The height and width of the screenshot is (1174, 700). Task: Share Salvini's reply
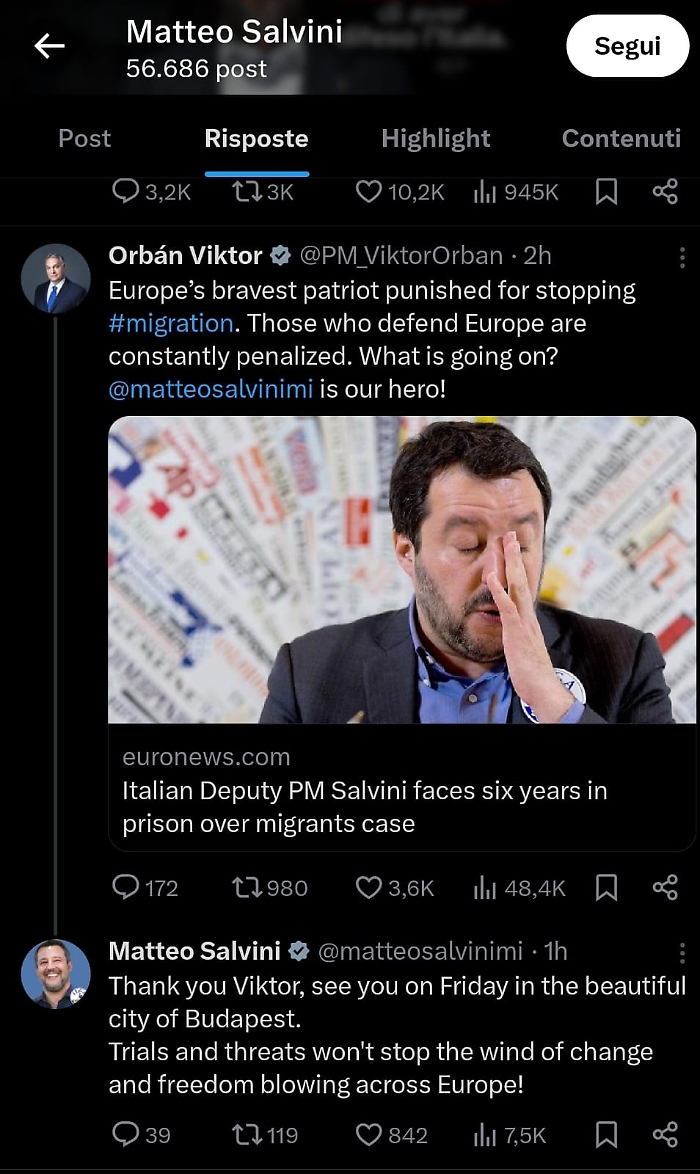665,1134
